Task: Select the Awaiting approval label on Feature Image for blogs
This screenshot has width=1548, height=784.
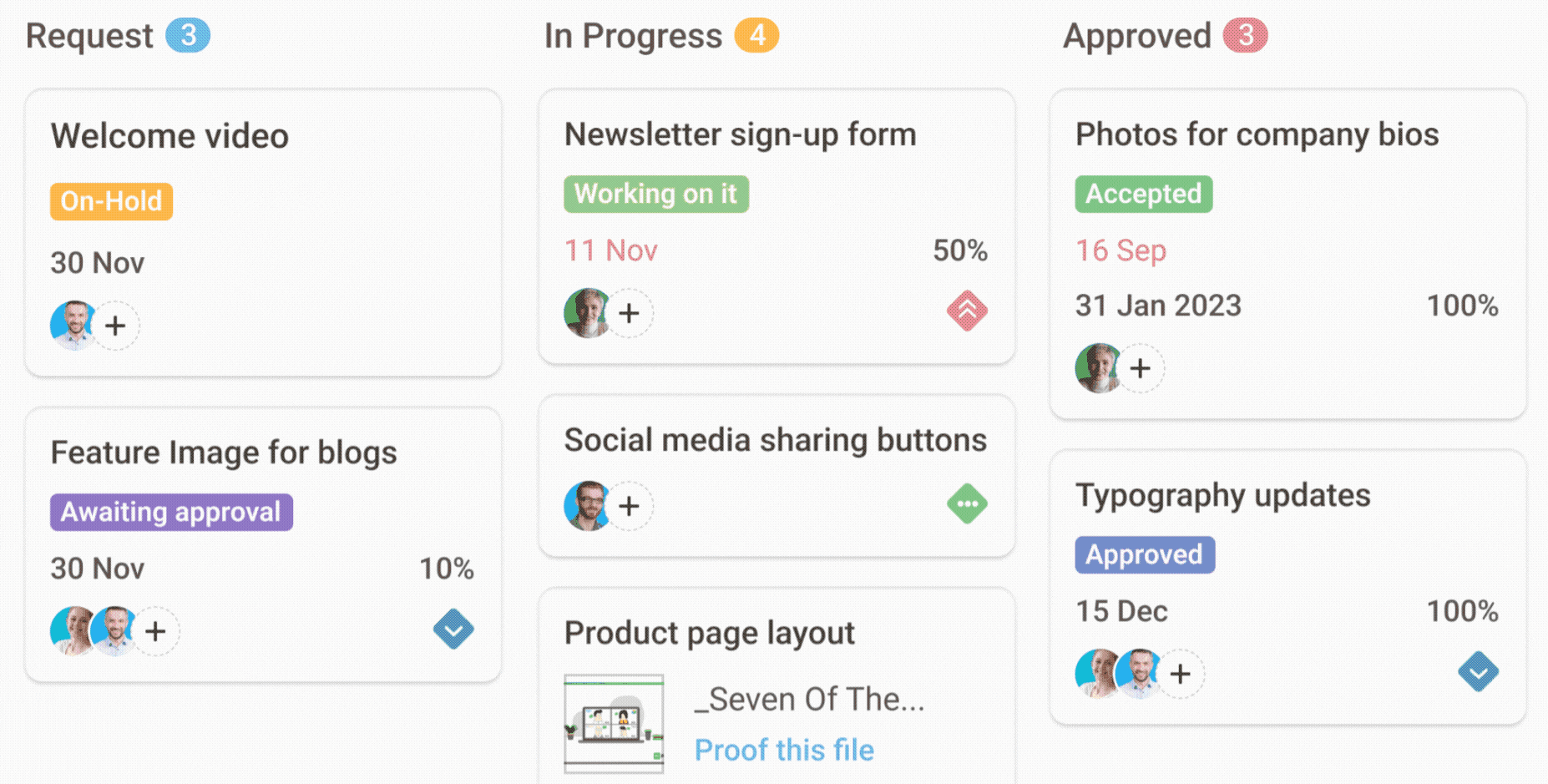Action: [170, 512]
